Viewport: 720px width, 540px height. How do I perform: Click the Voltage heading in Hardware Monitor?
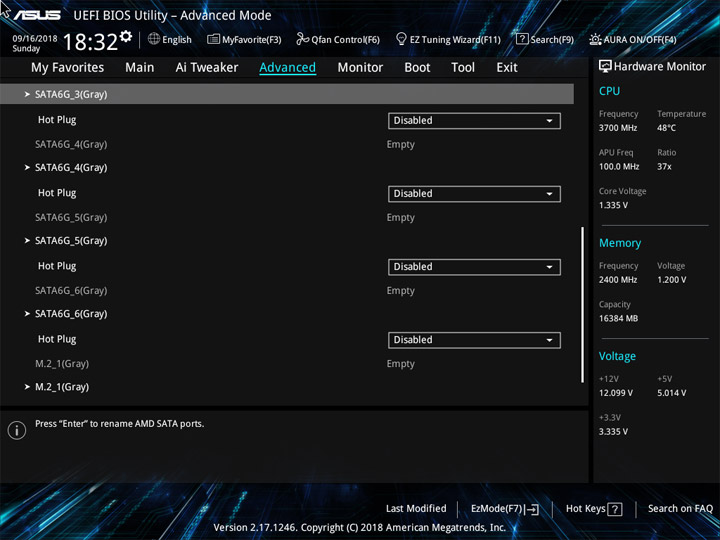pos(617,356)
